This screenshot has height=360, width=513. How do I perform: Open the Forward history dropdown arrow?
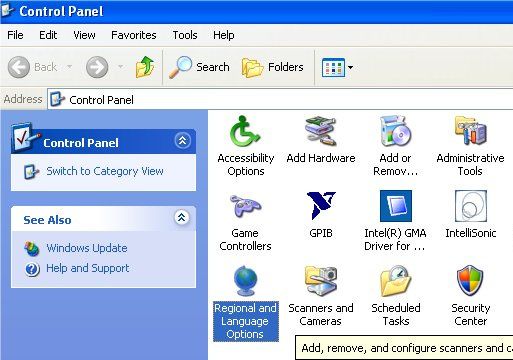coord(121,67)
